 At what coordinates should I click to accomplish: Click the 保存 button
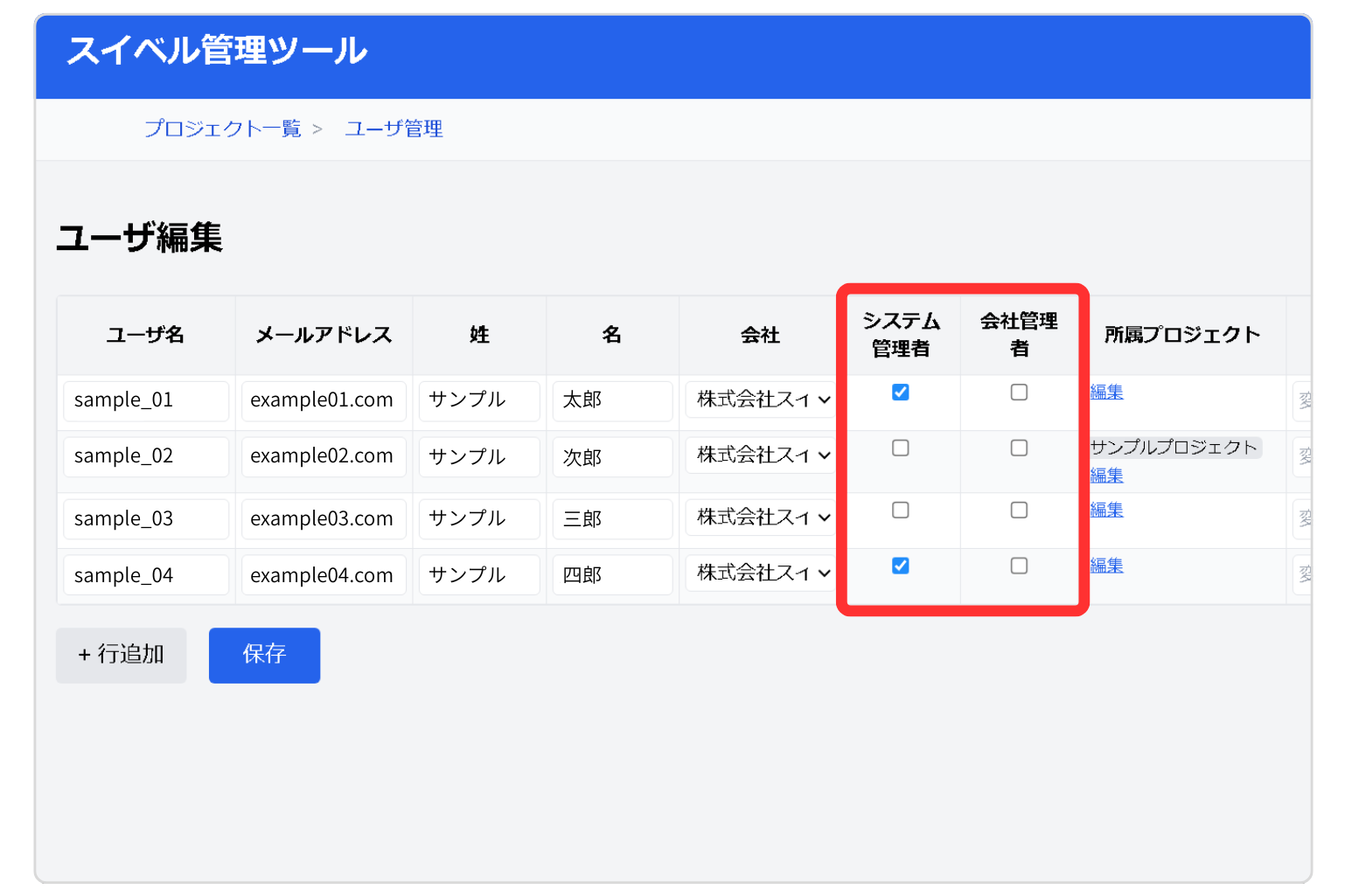point(264,655)
